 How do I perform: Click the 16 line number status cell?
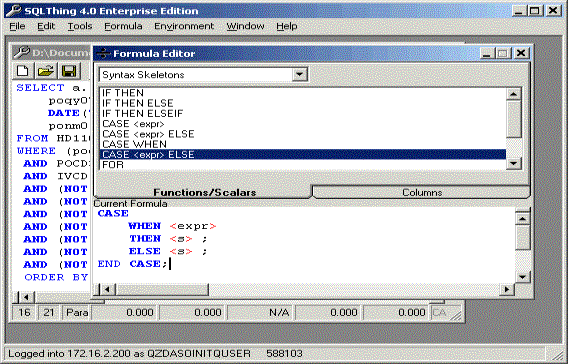(24, 312)
